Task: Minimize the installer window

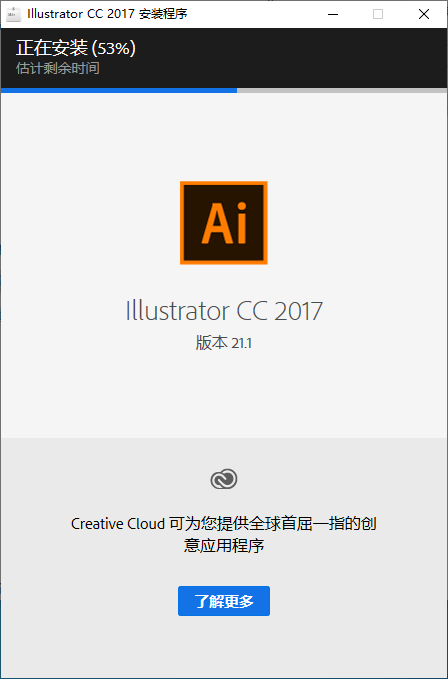Action: [333, 14]
